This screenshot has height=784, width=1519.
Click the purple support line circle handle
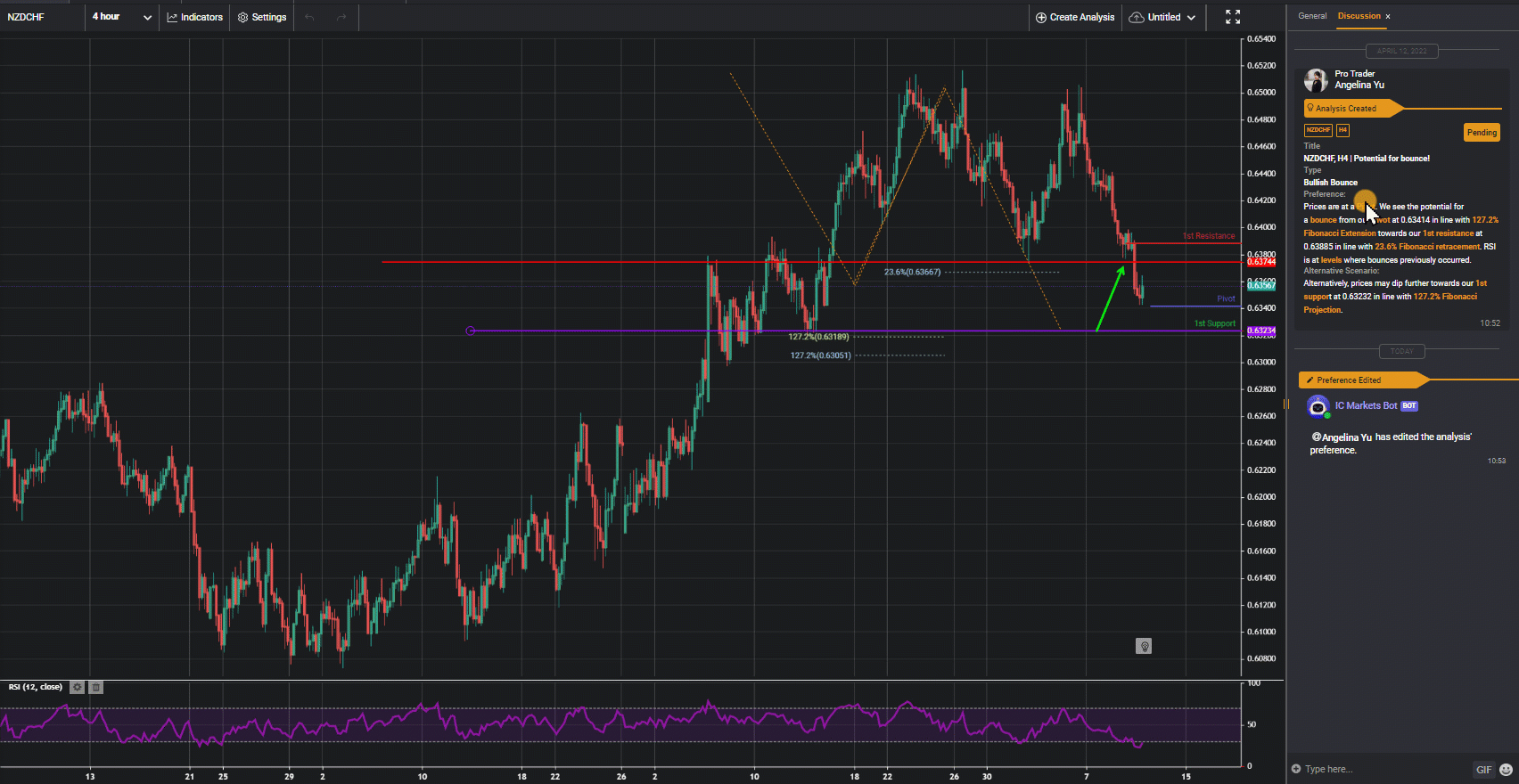pos(471,331)
